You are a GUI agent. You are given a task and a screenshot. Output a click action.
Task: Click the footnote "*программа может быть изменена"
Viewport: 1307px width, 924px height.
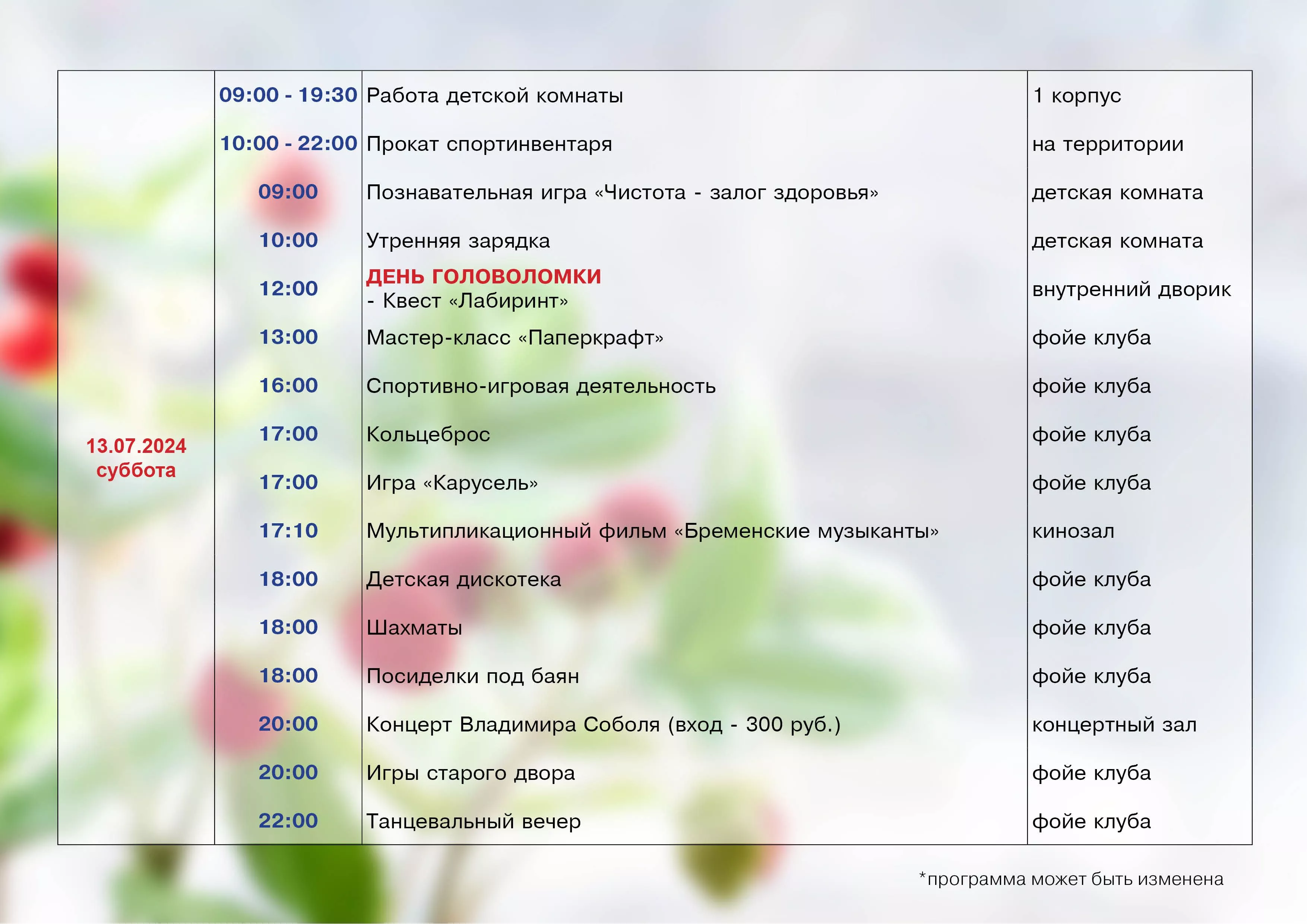1071,879
